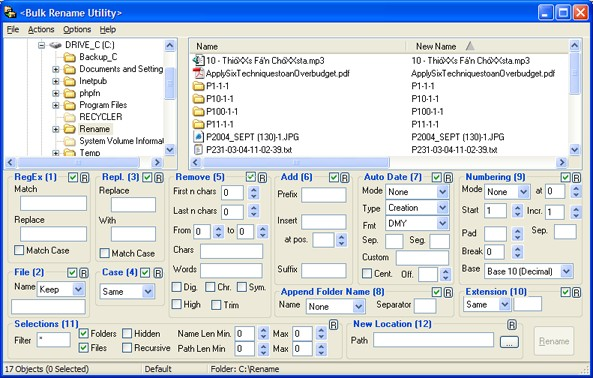Check the Hidden checkbox in Selections
Viewport: 593px width, 378px height.
click(x=127, y=333)
